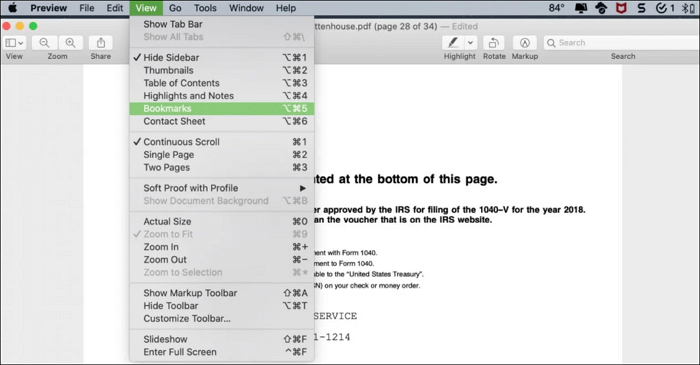Viewport: 700px width, 365px height.
Task: Open the File menu
Action: pos(87,8)
